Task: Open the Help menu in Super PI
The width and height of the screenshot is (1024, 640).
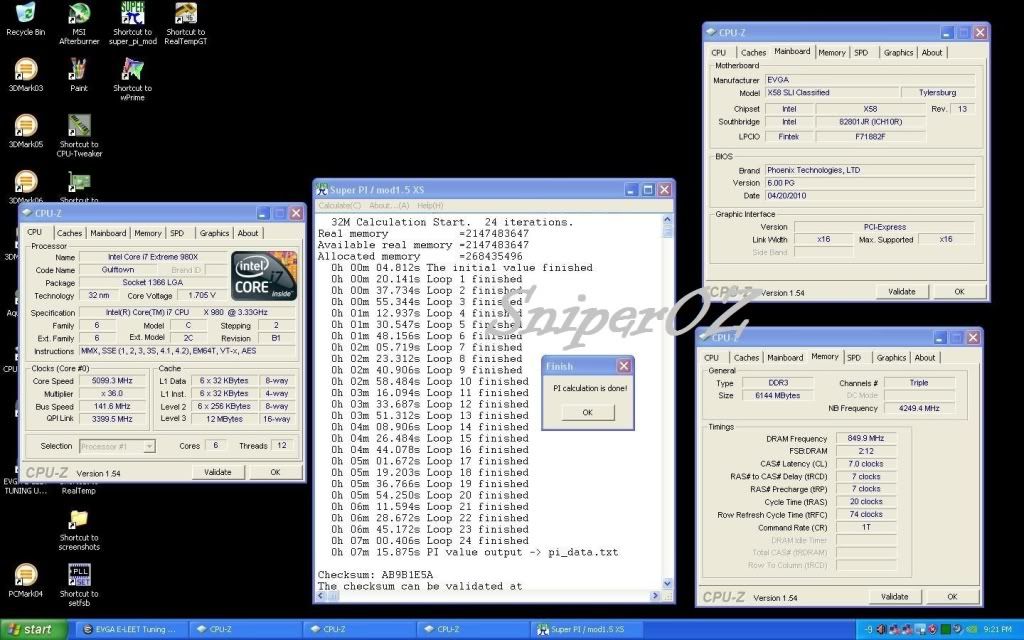Action: (x=430, y=205)
